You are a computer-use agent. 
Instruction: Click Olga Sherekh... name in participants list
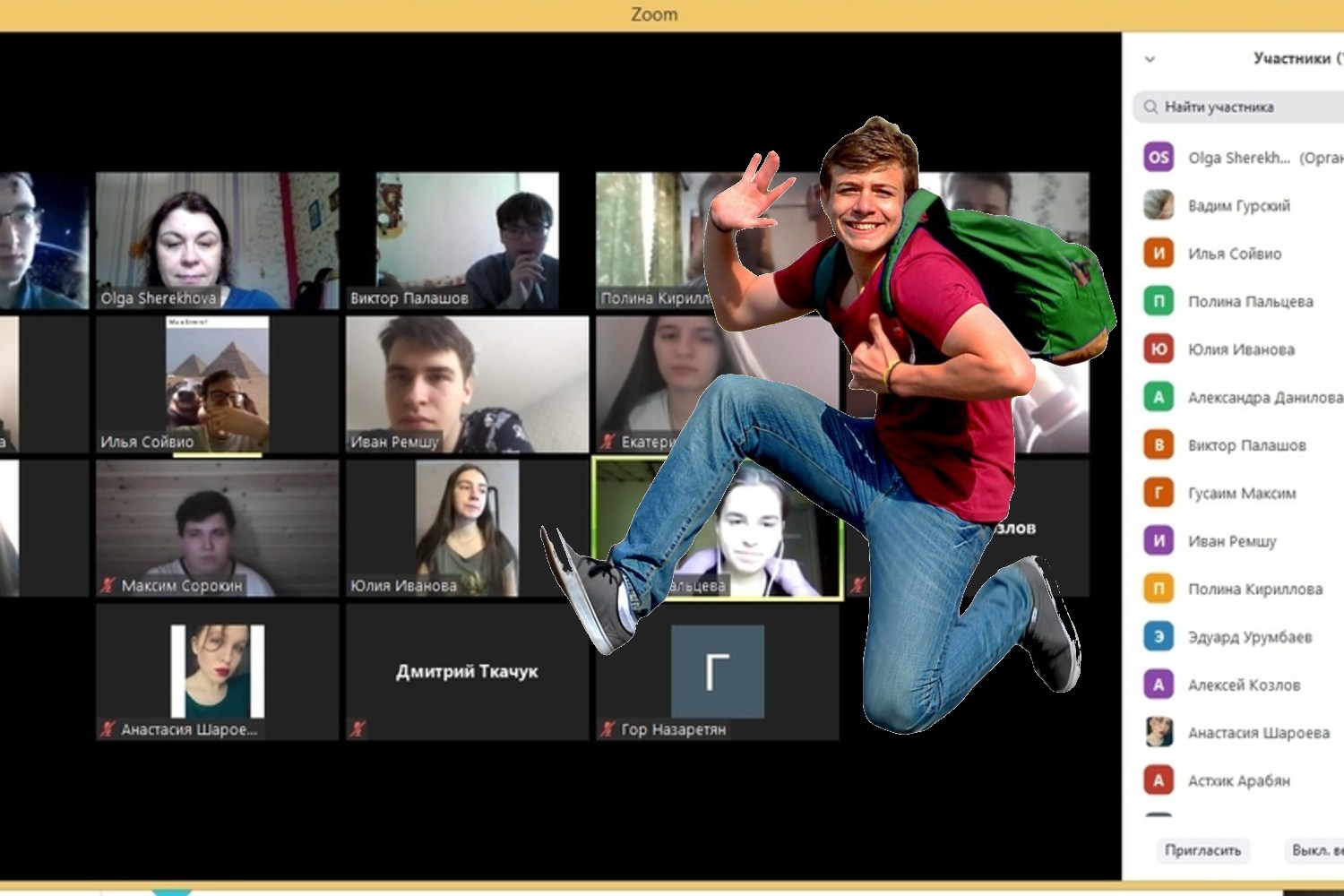pos(1239,158)
